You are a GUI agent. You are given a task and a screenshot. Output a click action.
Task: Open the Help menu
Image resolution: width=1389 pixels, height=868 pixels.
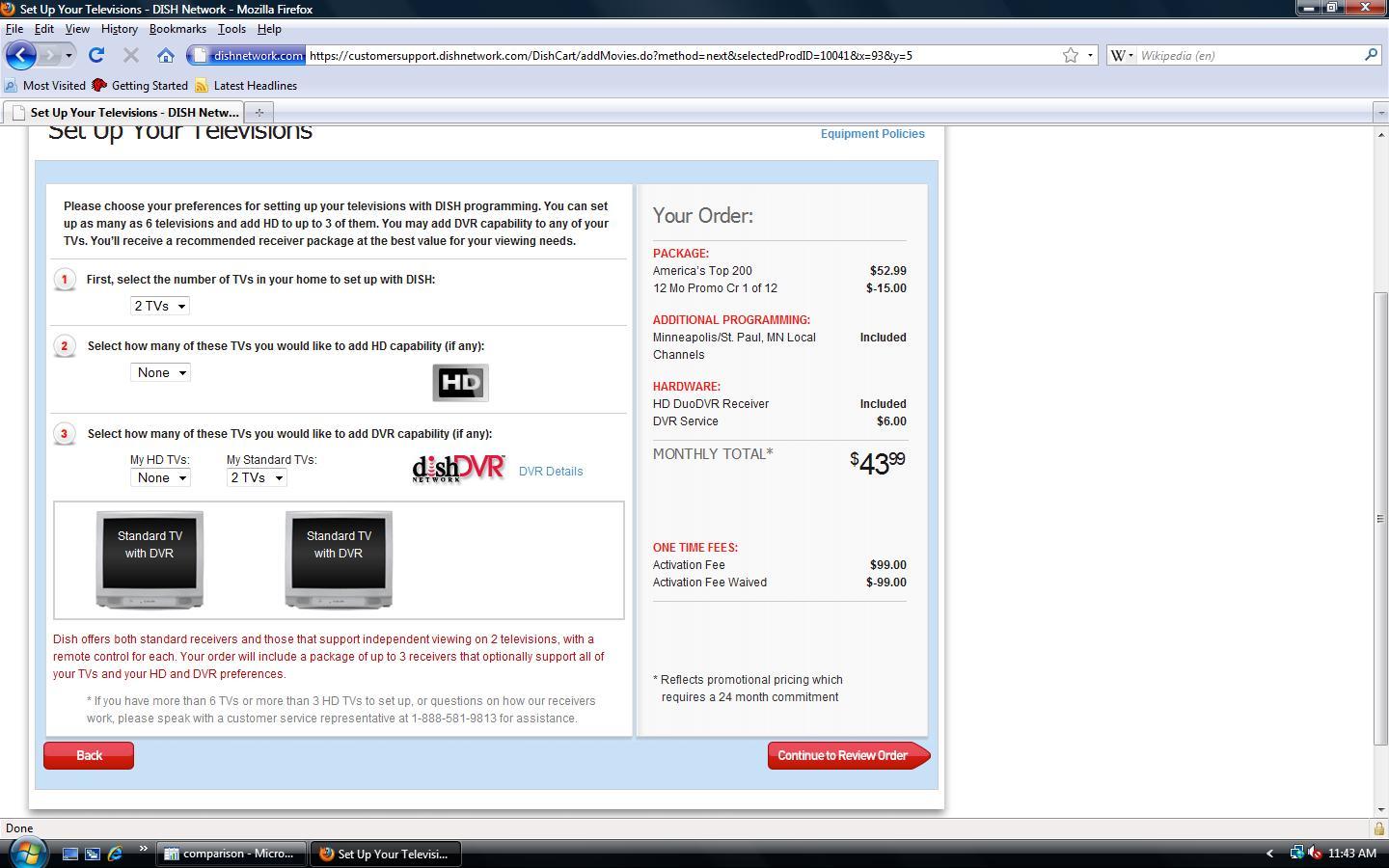pos(269,29)
